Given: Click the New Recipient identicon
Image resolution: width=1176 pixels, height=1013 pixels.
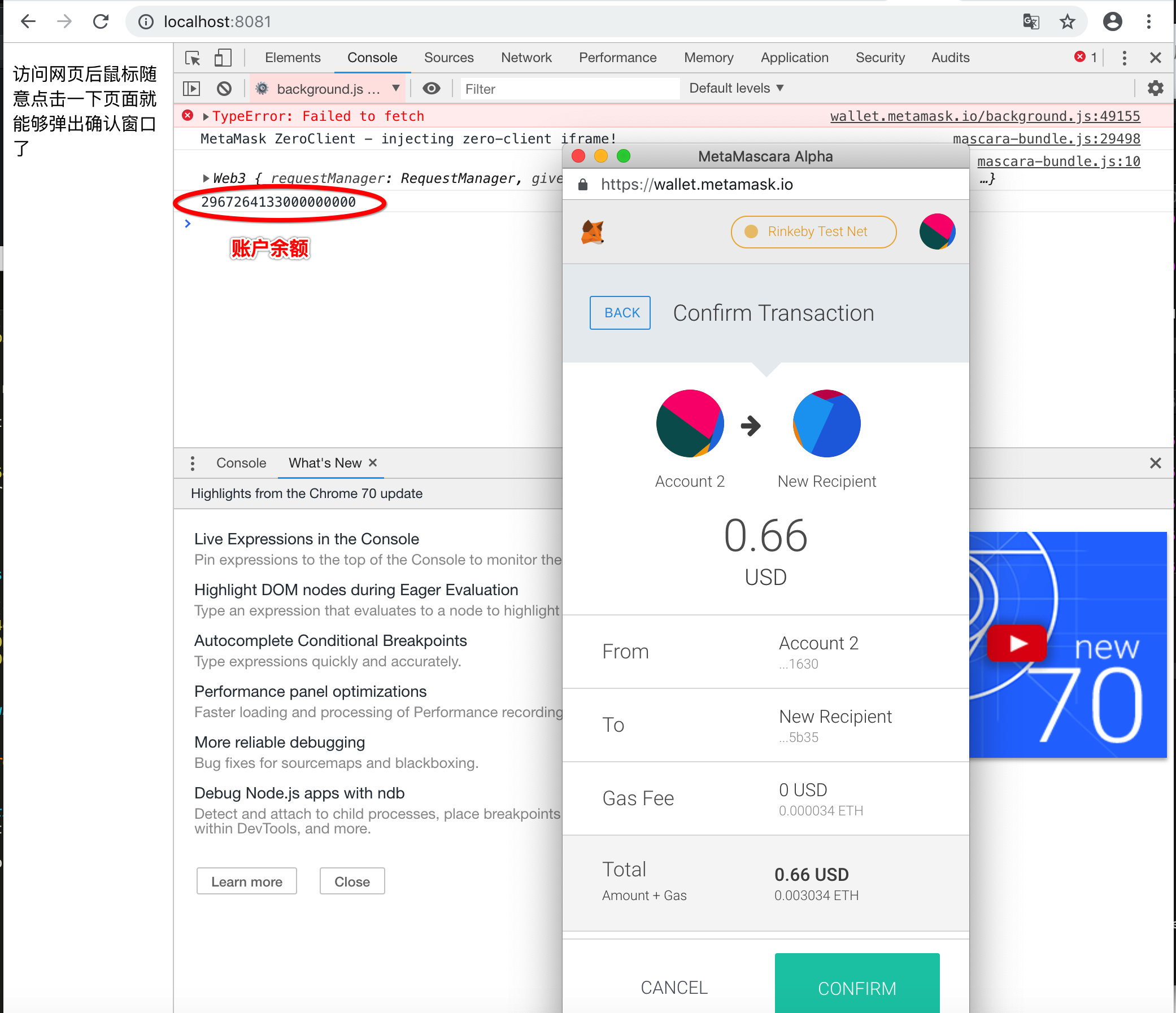Looking at the screenshot, I should (826, 423).
